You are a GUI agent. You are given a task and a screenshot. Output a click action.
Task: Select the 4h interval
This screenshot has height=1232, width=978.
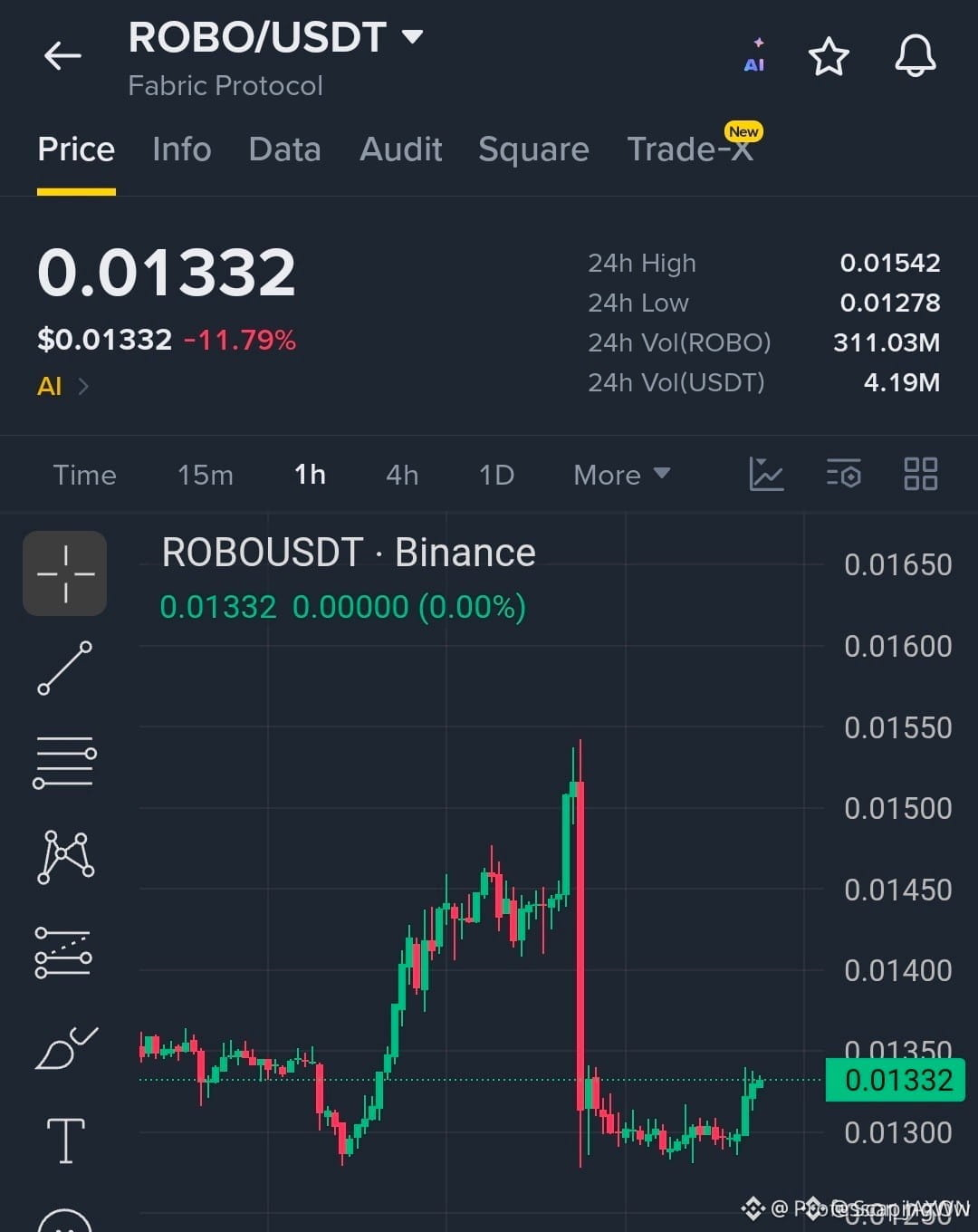pyautogui.click(x=402, y=475)
